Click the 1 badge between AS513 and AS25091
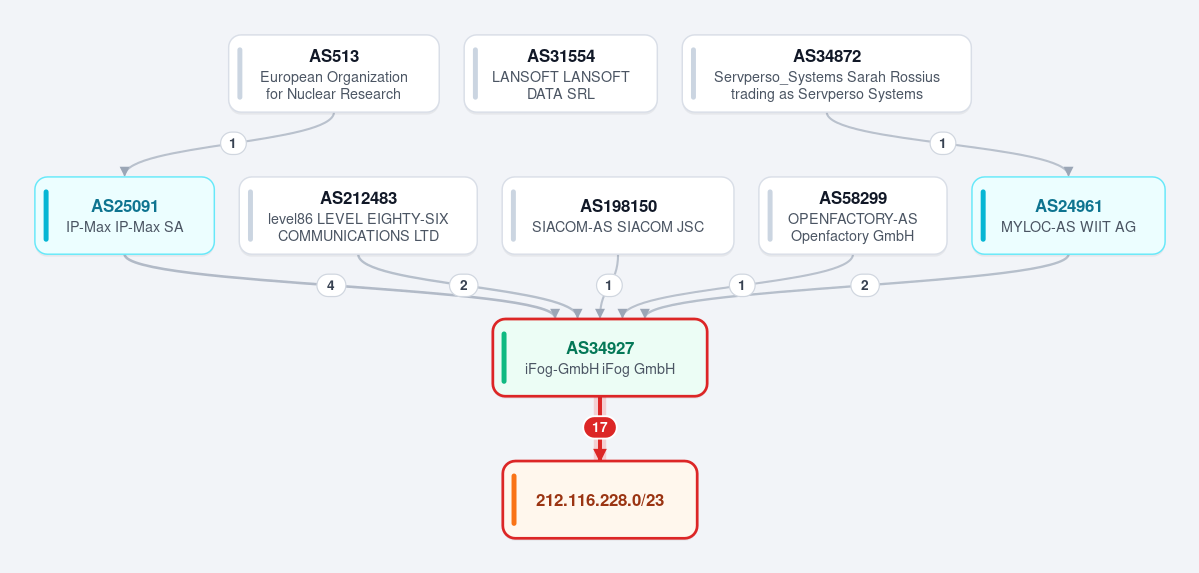This screenshot has height=573, width=1199. (233, 143)
